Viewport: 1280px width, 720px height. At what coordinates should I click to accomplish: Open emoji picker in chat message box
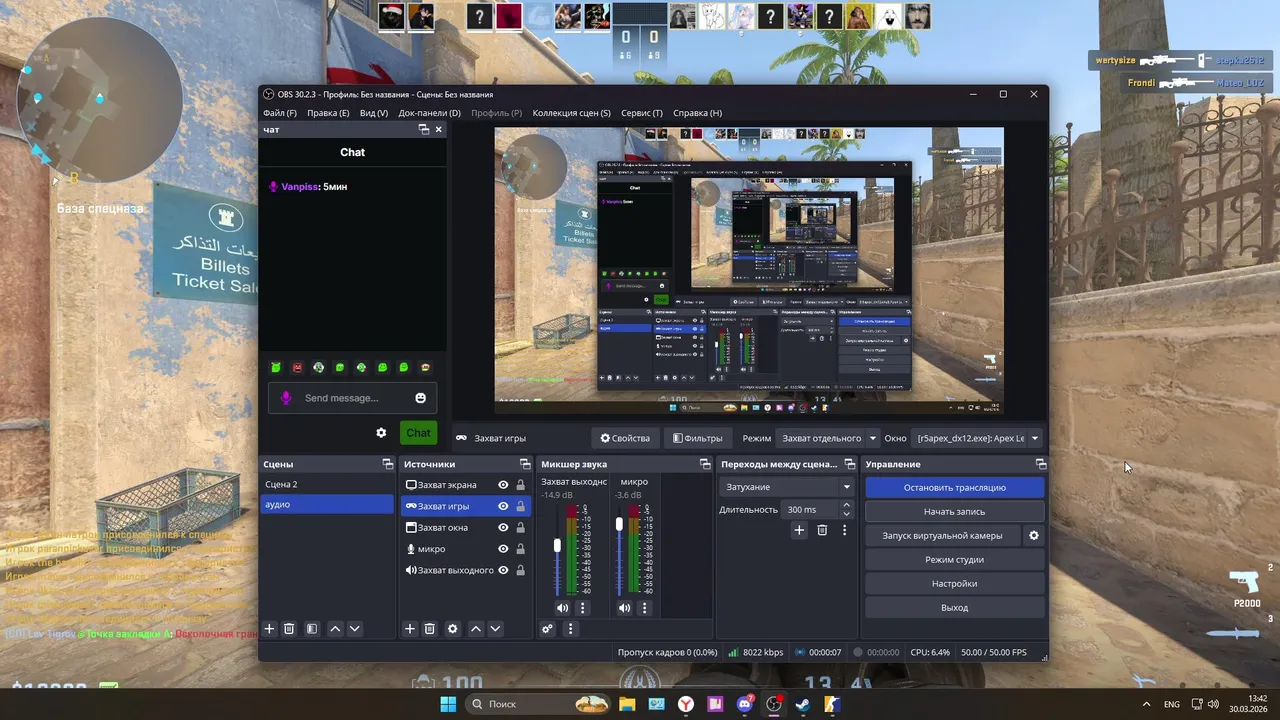[x=421, y=398]
